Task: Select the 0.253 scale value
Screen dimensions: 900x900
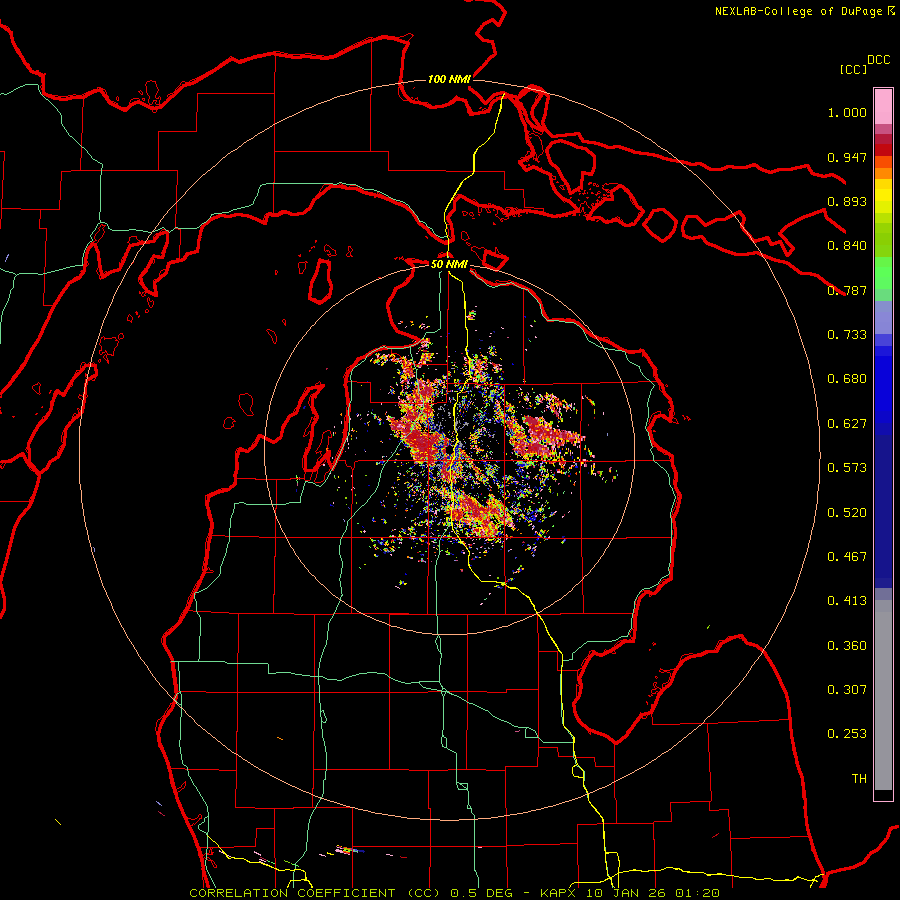Action: click(x=847, y=734)
